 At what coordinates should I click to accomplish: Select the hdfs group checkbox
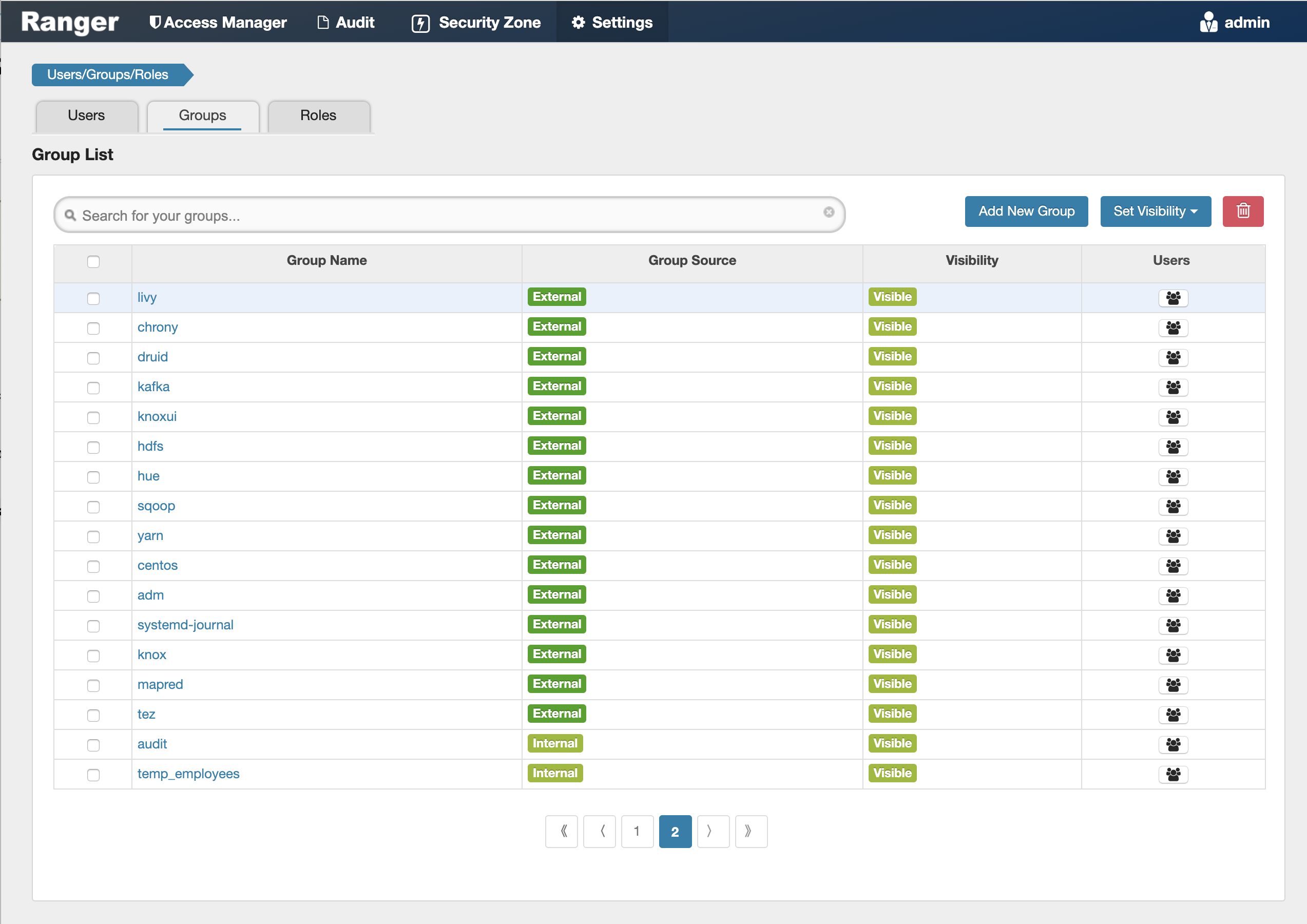pos(93,448)
